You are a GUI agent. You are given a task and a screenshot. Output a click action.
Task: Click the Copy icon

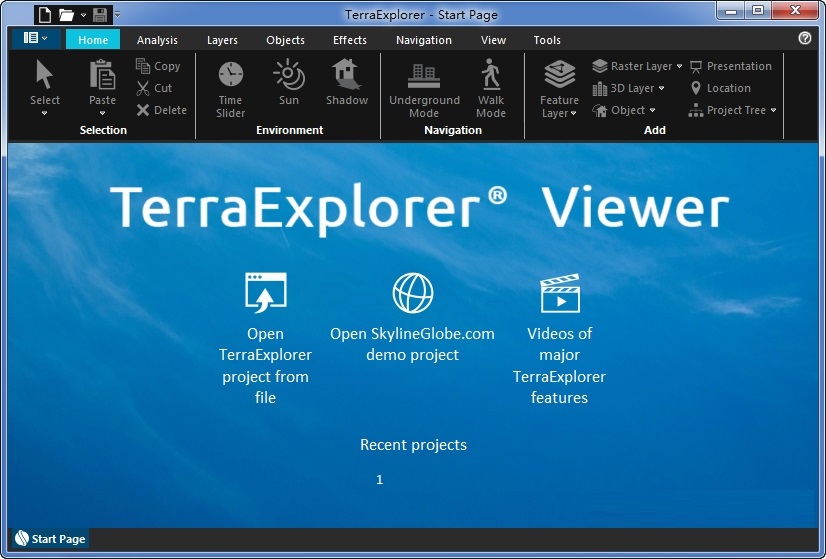coord(142,66)
